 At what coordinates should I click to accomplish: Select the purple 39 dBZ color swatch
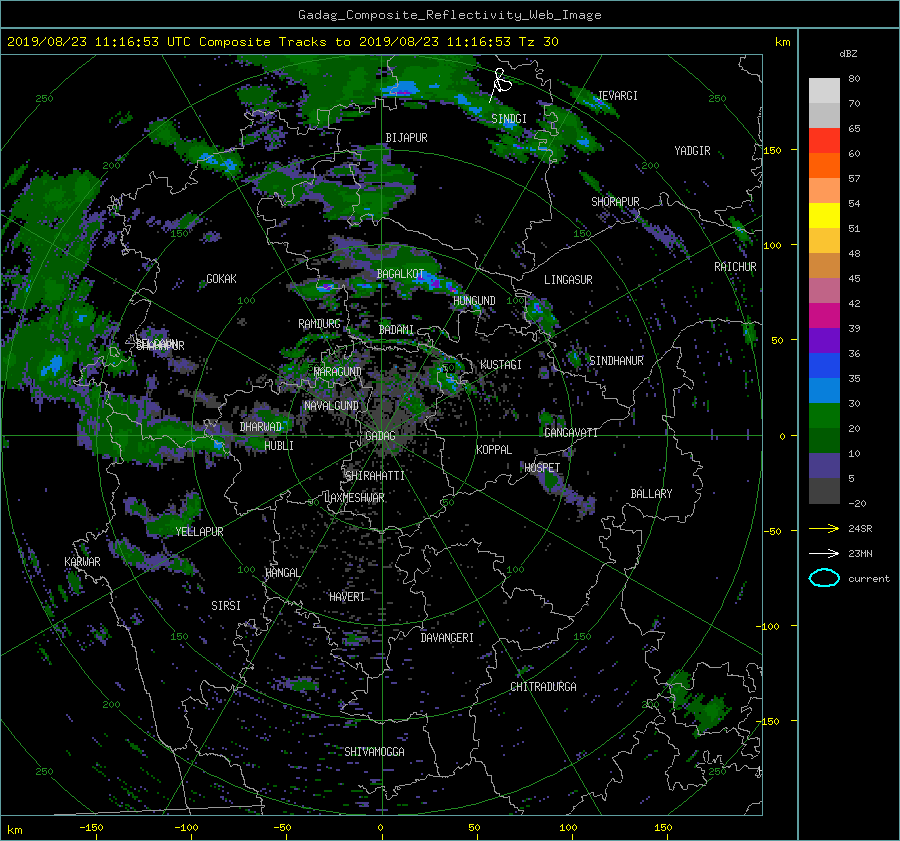coord(824,340)
